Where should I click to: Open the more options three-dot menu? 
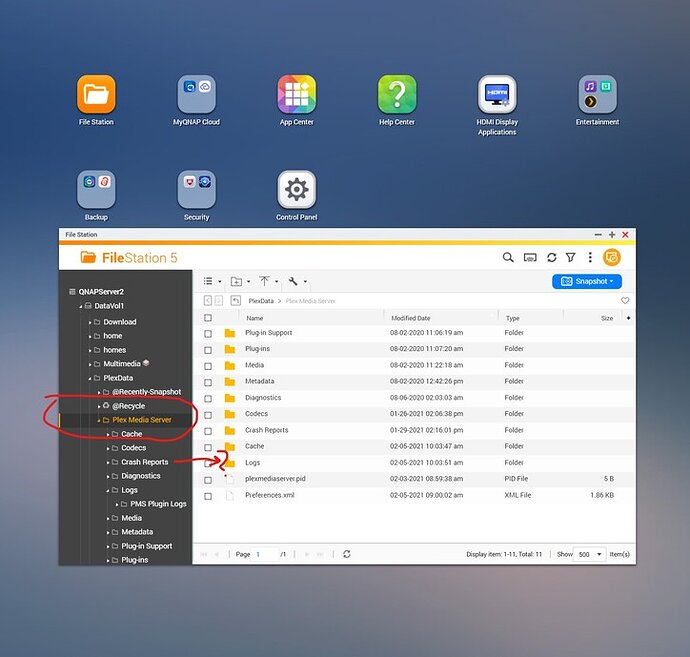coord(590,257)
